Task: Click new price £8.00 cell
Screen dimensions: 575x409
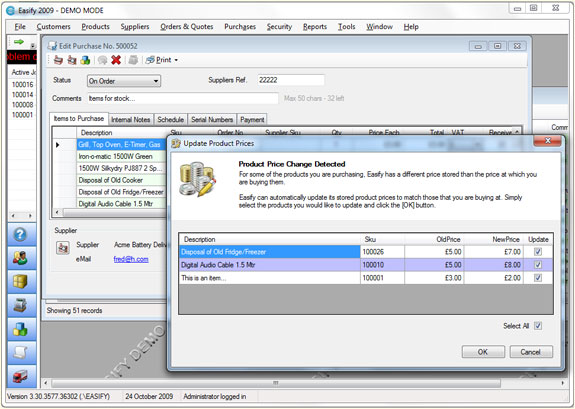Action: tap(495, 264)
